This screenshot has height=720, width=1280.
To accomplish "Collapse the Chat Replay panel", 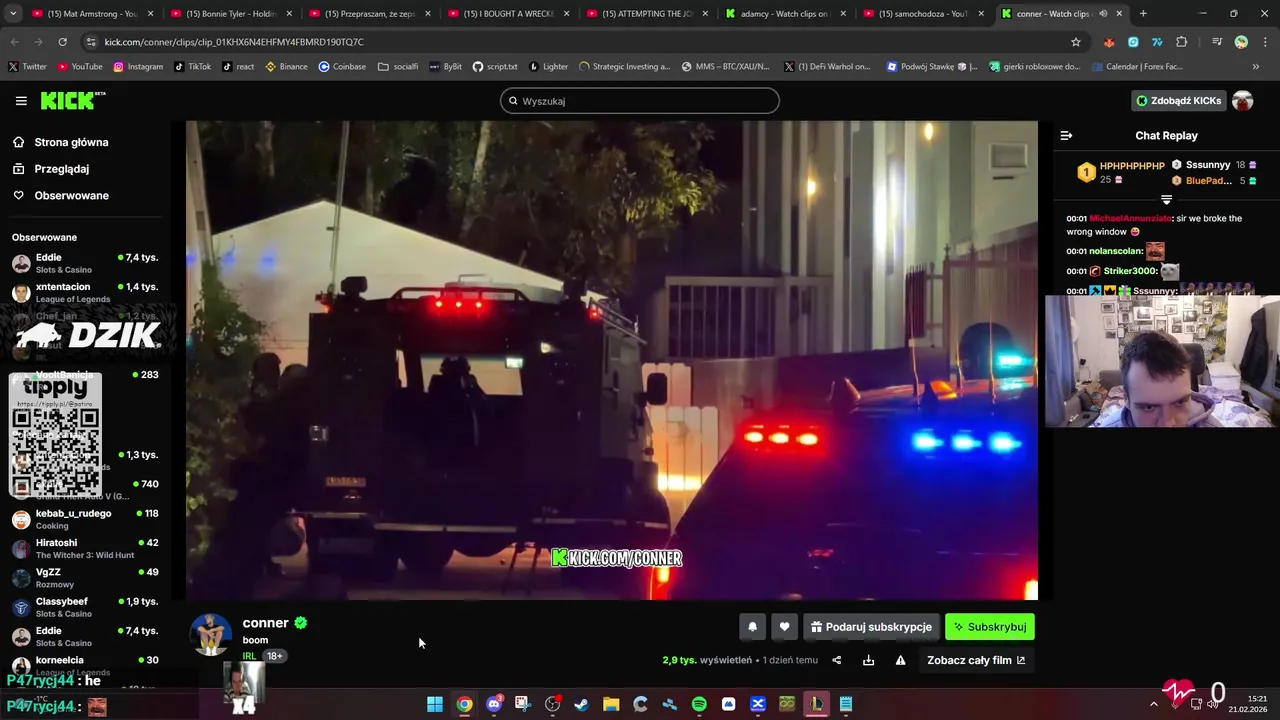I will pyautogui.click(x=1066, y=135).
